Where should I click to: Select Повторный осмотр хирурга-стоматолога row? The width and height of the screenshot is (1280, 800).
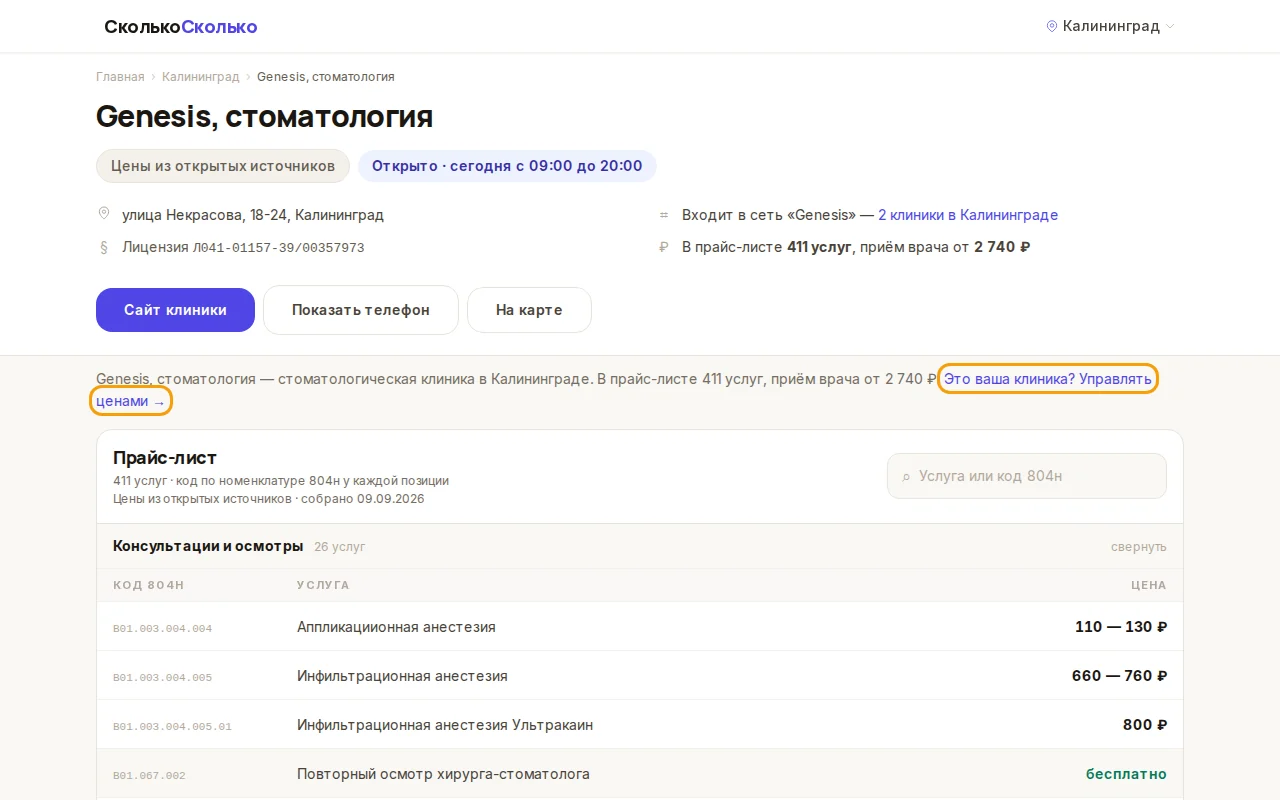click(x=640, y=774)
